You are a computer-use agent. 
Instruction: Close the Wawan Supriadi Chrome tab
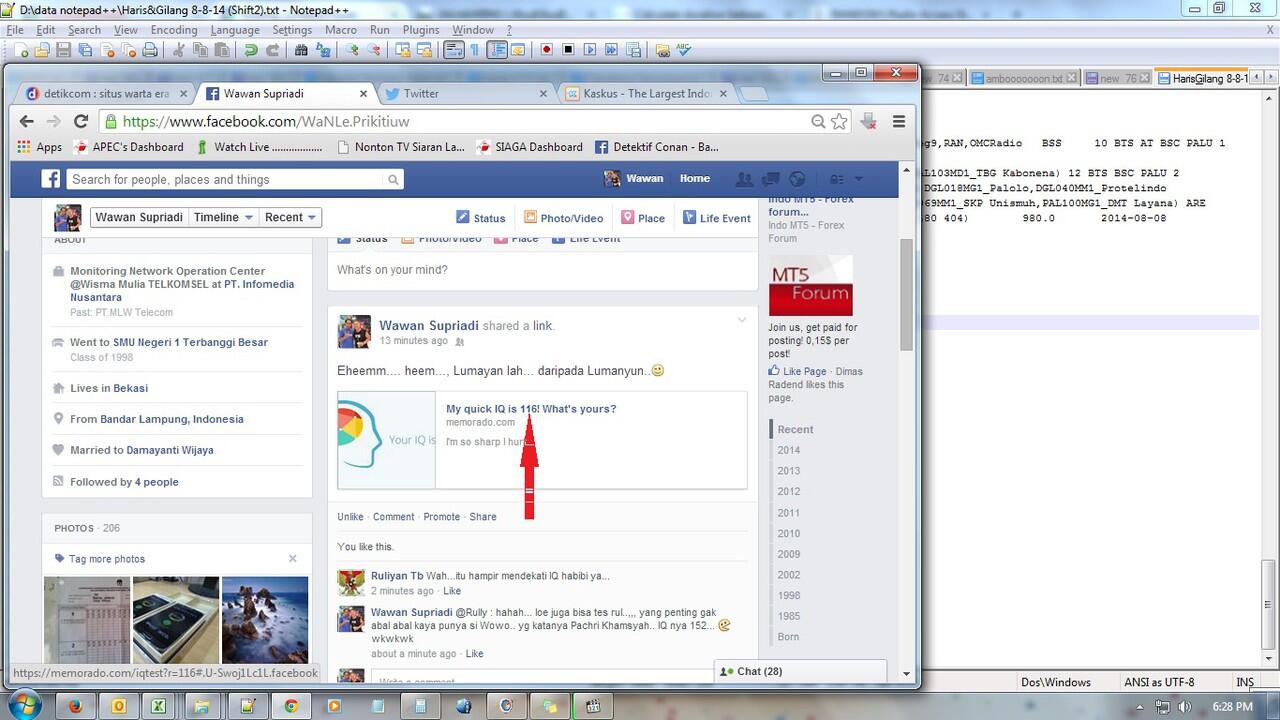tap(363, 93)
